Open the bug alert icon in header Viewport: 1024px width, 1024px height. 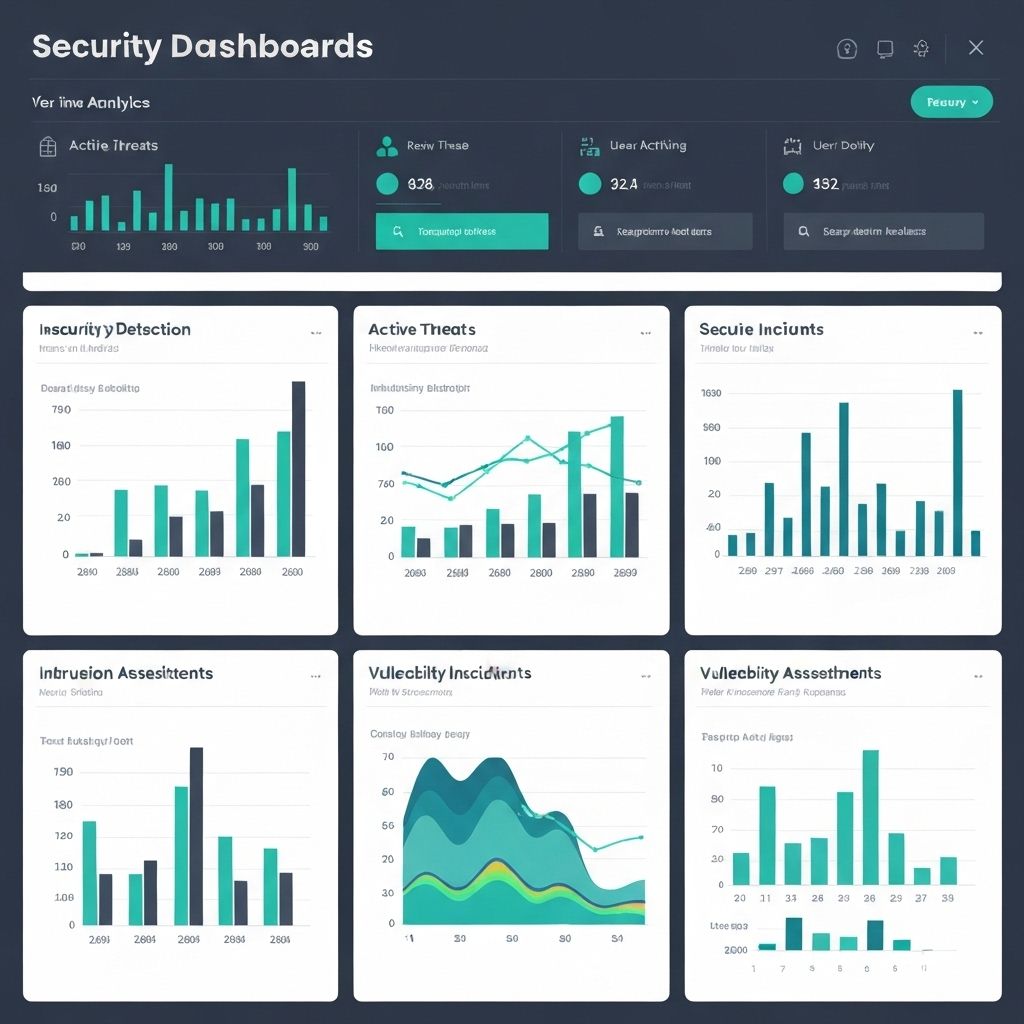(922, 48)
